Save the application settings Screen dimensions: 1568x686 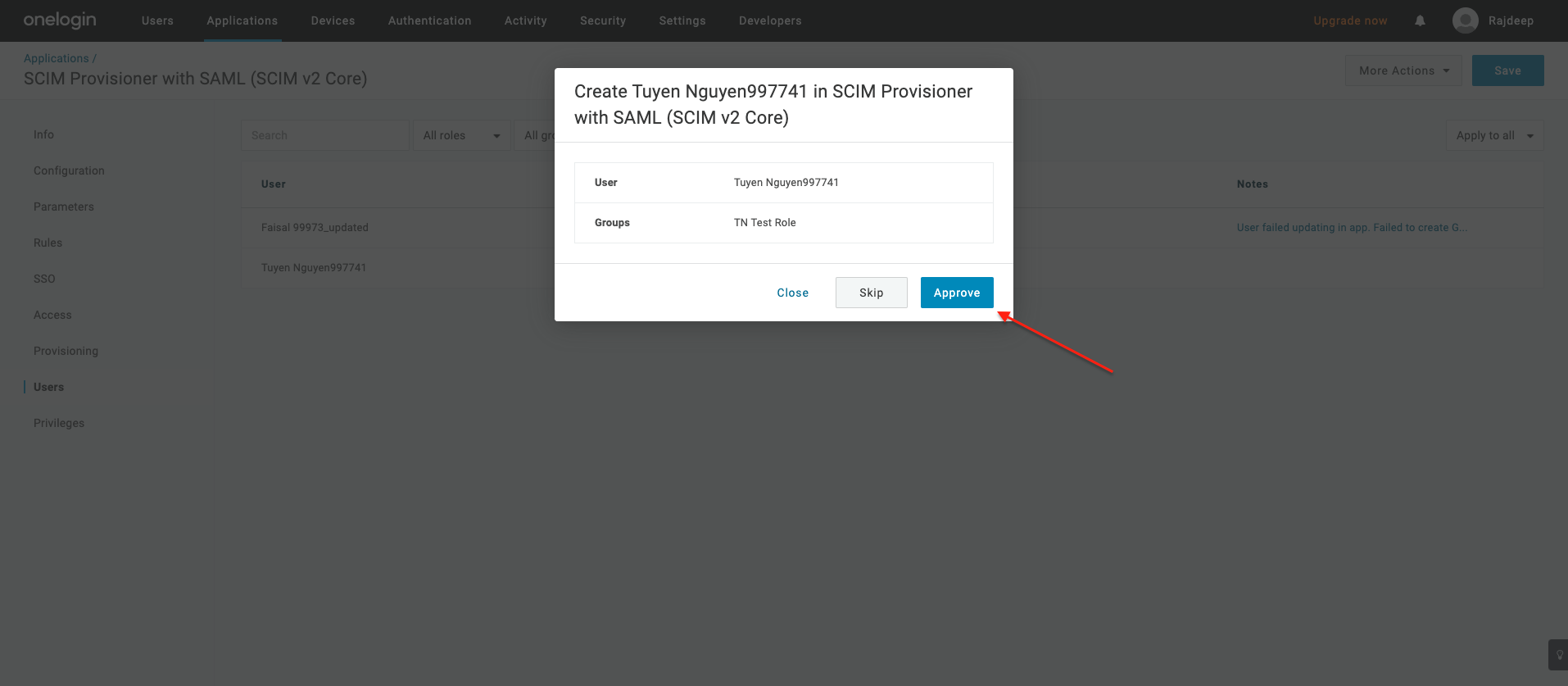pyautogui.click(x=1507, y=70)
